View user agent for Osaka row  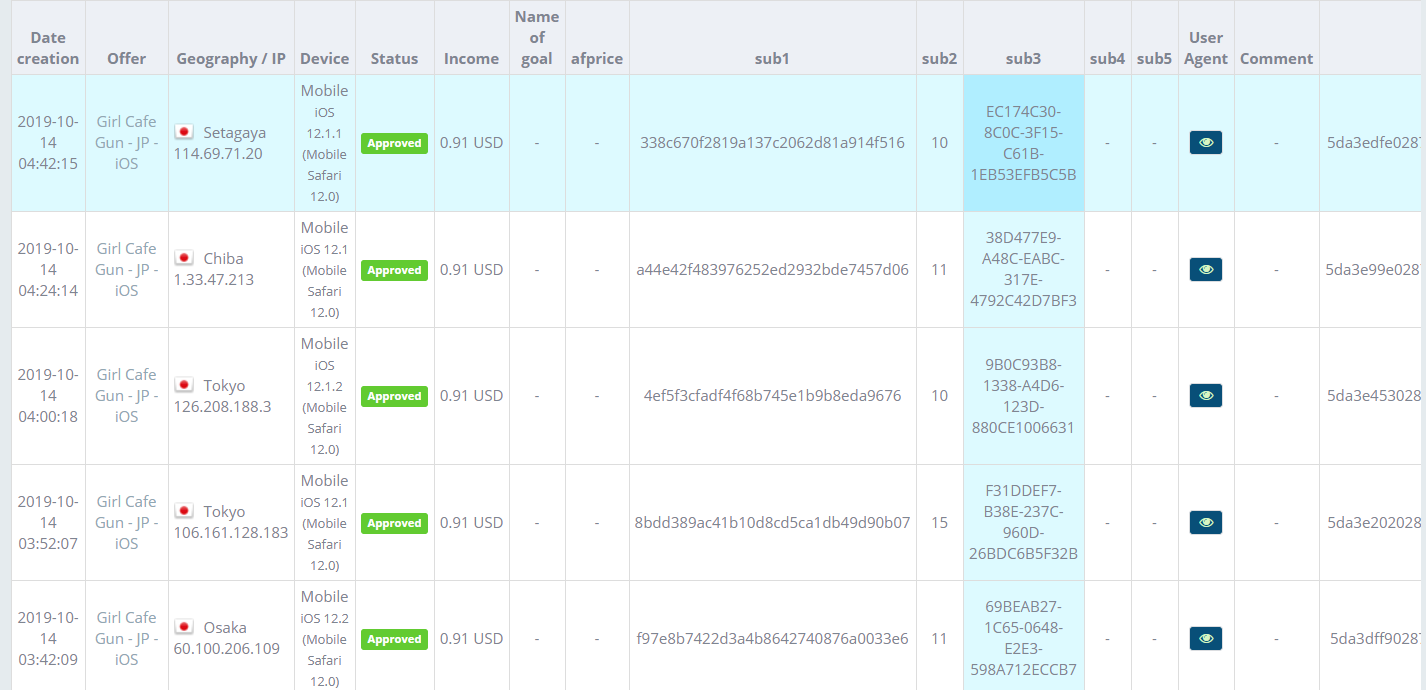(x=1205, y=639)
